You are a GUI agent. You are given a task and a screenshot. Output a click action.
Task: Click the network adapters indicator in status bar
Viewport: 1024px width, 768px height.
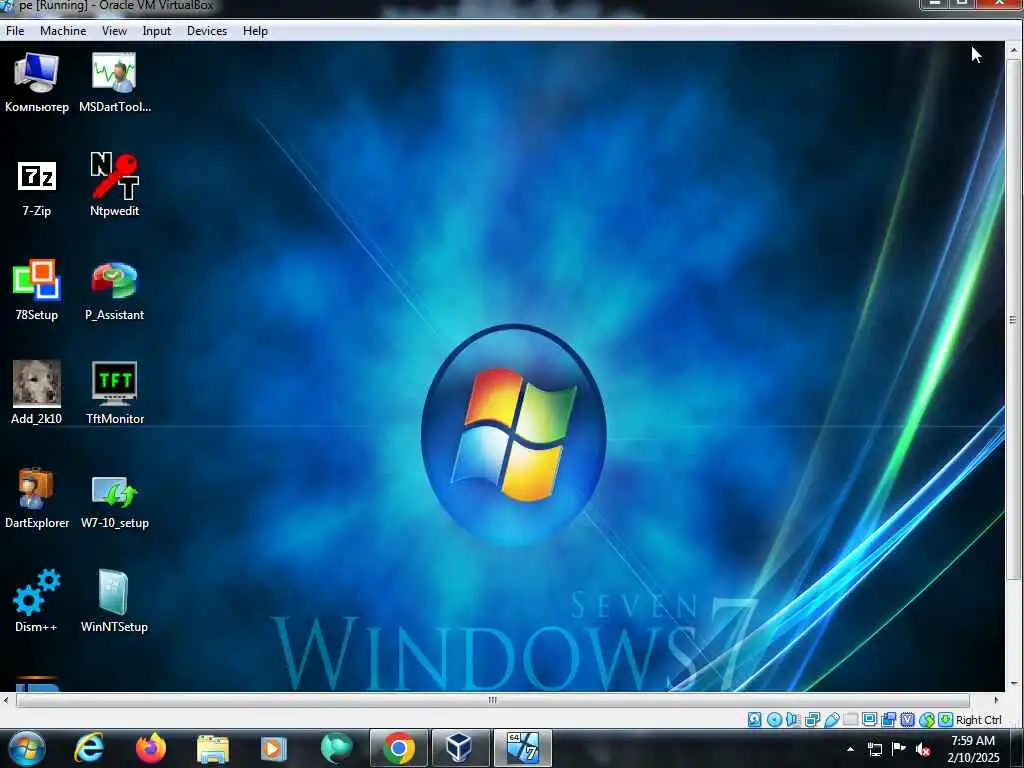(x=812, y=720)
